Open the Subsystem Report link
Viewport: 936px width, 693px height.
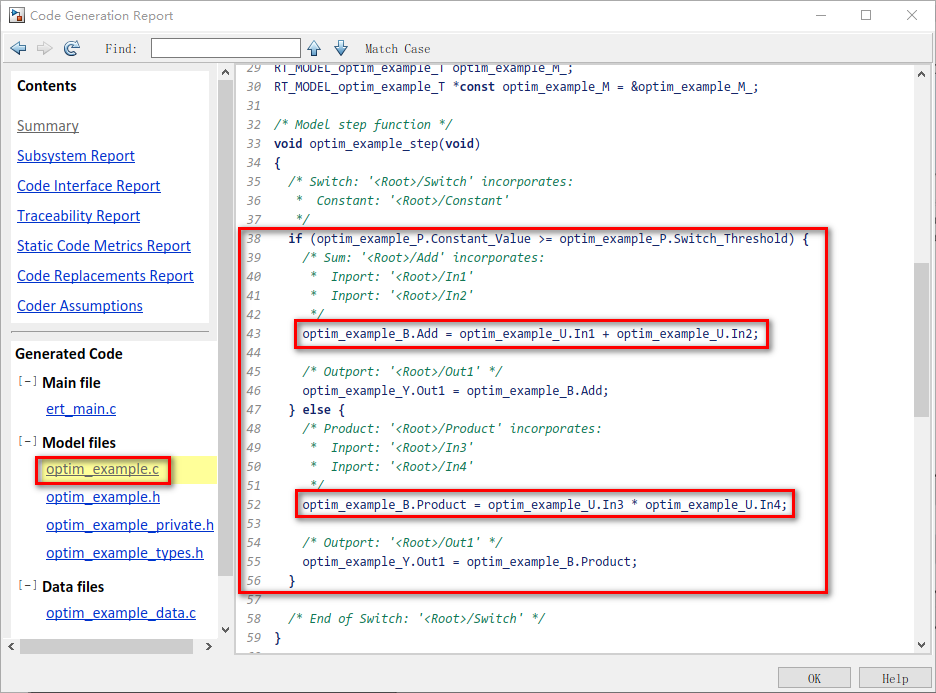76,156
